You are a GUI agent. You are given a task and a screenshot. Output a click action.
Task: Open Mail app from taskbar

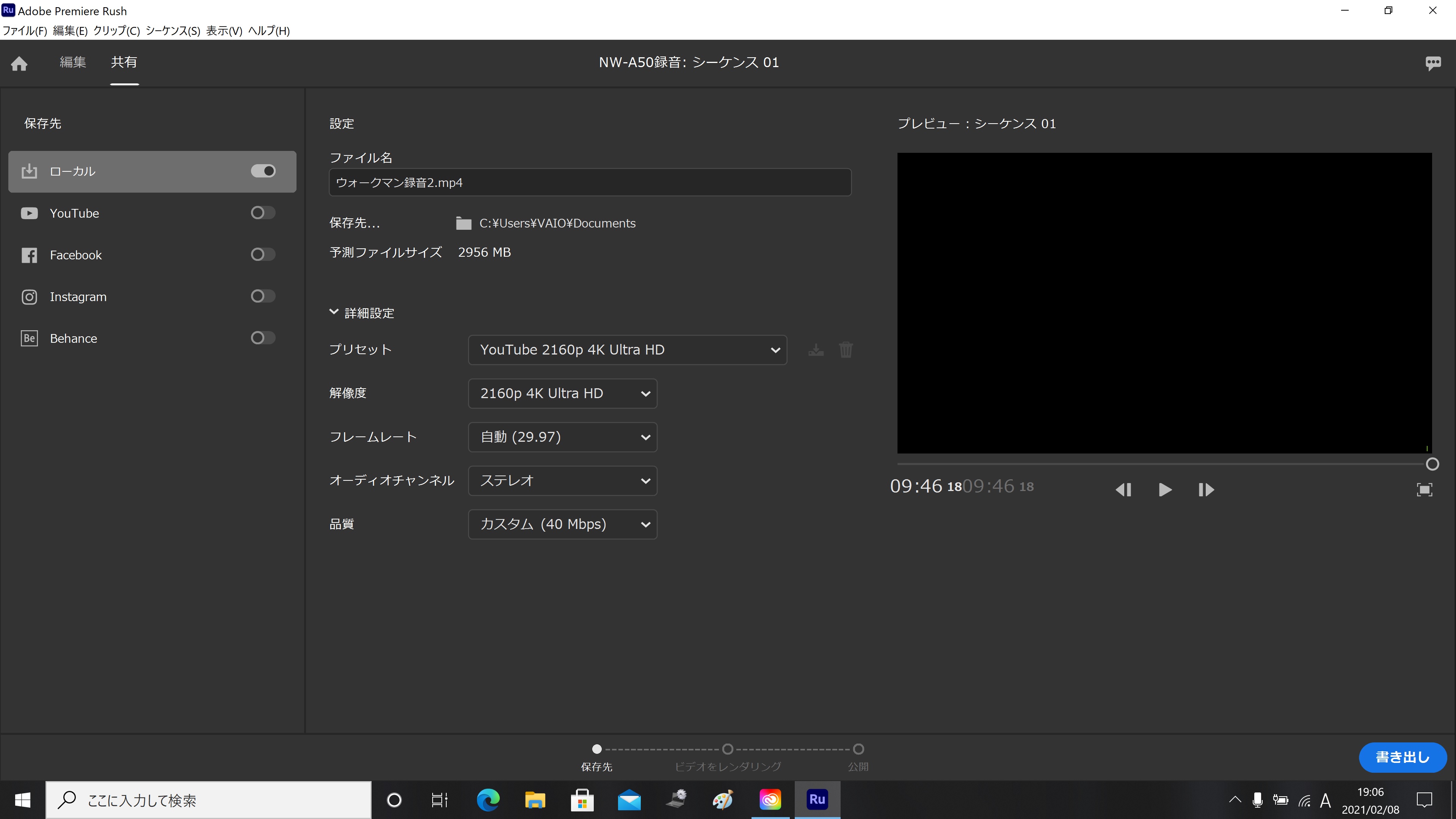point(629,800)
